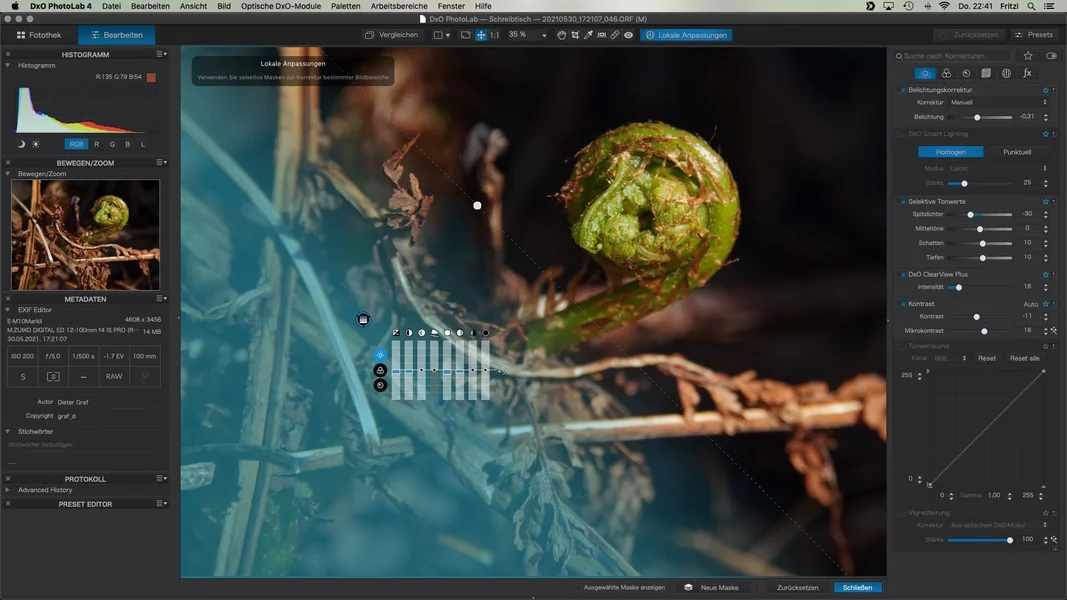Choose the repair bandage tool
The height and width of the screenshot is (600, 1067).
(x=615, y=35)
